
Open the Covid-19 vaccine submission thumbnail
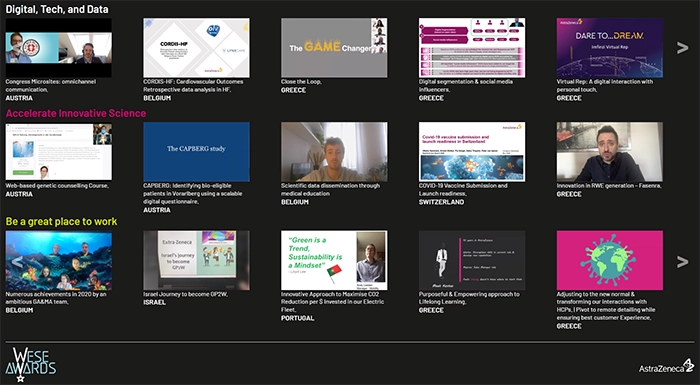472,151
